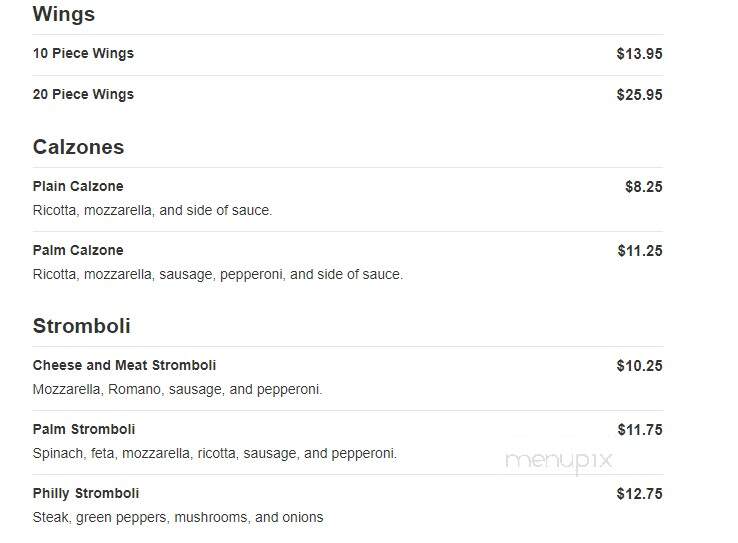This screenshot has width=738, height=543.
Task: Click the $13.95 price for wings
Action: [x=639, y=54]
